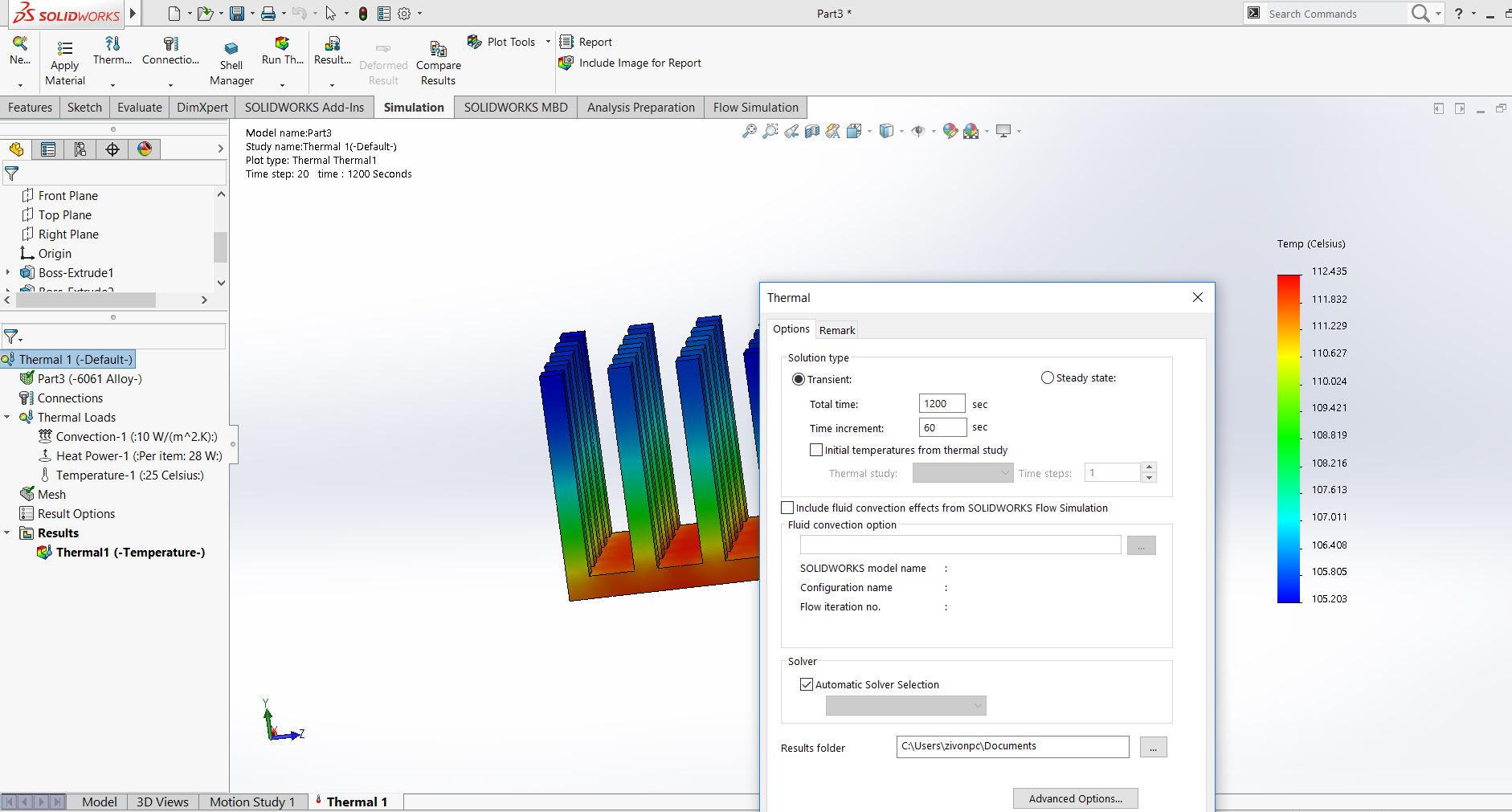The width and height of the screenshot is (1512, 812).
Task: Enable Include fluid convection effects checkbox
Action: (x=787, y=508)
